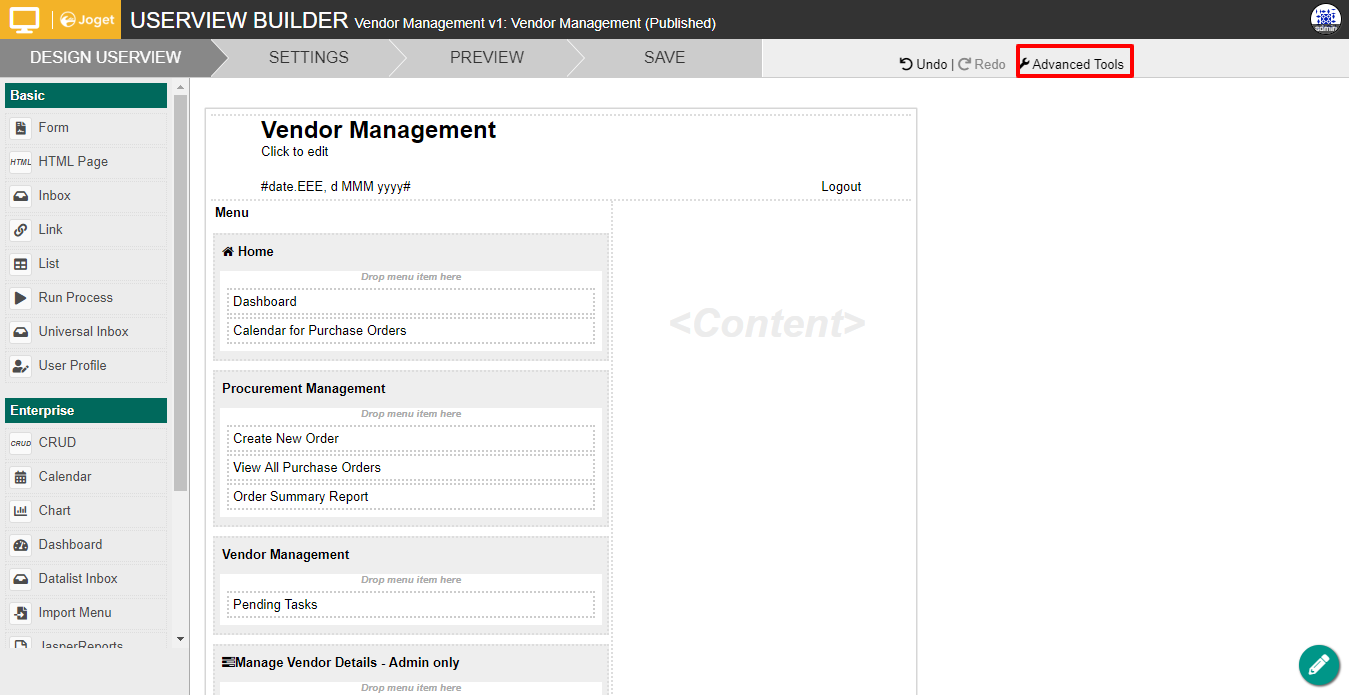
Task: Click the Chart element icon
Action: [x=21, y=511]
